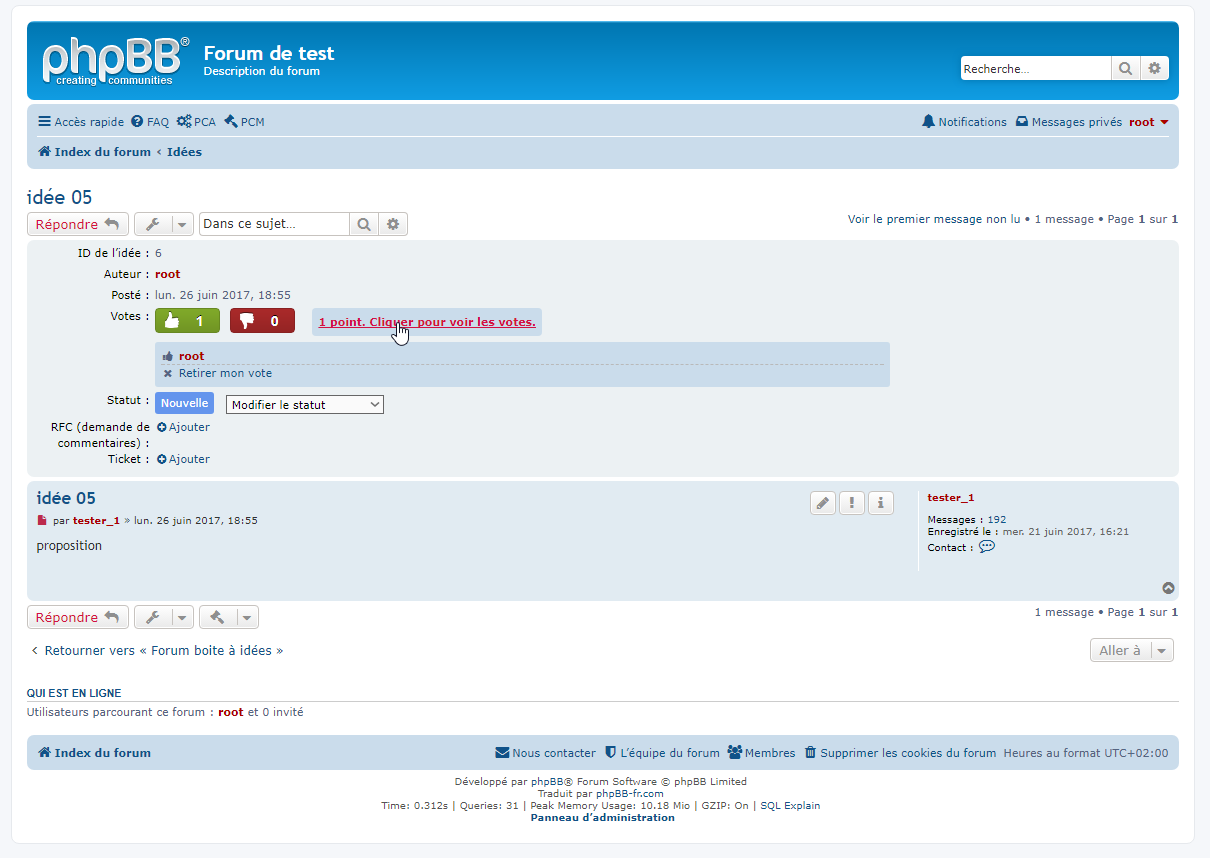
Task: Add an RFC via Ajouter link
Action: pos(184,427)
